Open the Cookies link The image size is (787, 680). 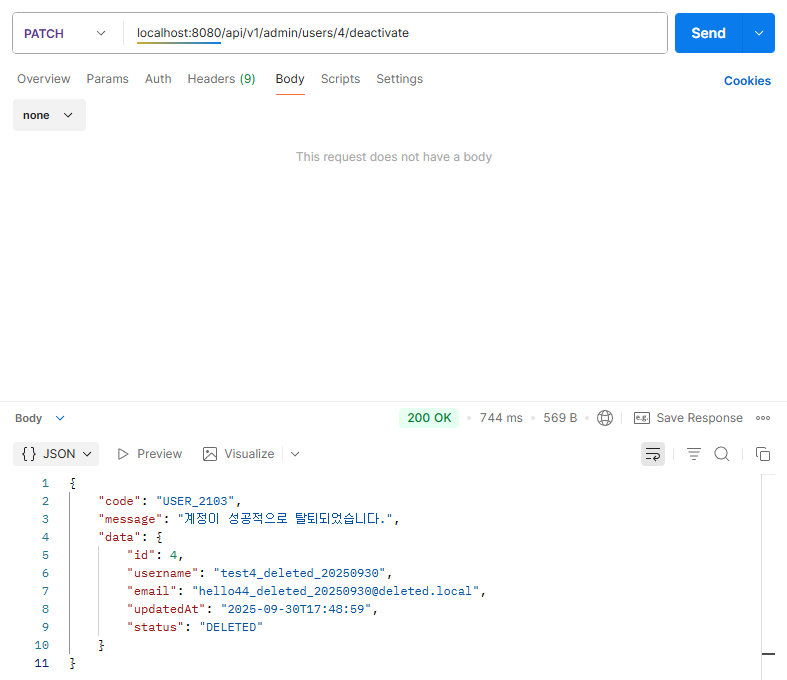point(747,81)
